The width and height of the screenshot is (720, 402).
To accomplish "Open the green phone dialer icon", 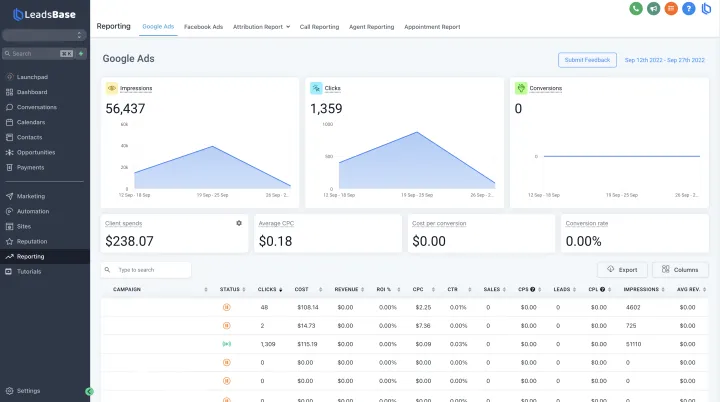I will [636, 8].
